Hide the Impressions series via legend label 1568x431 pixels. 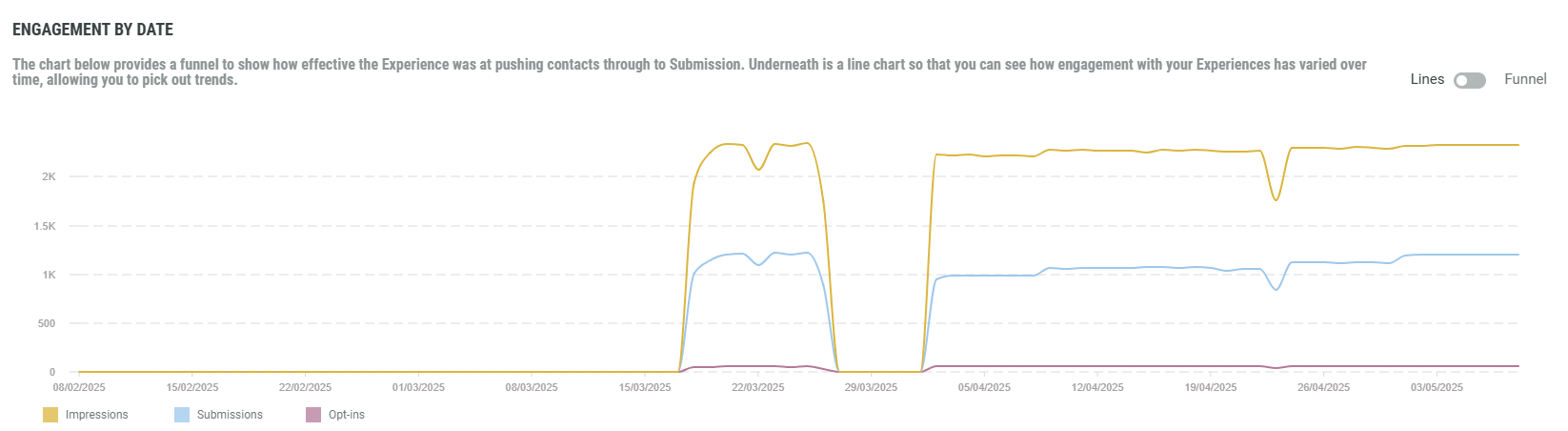[x=96, y=415]
